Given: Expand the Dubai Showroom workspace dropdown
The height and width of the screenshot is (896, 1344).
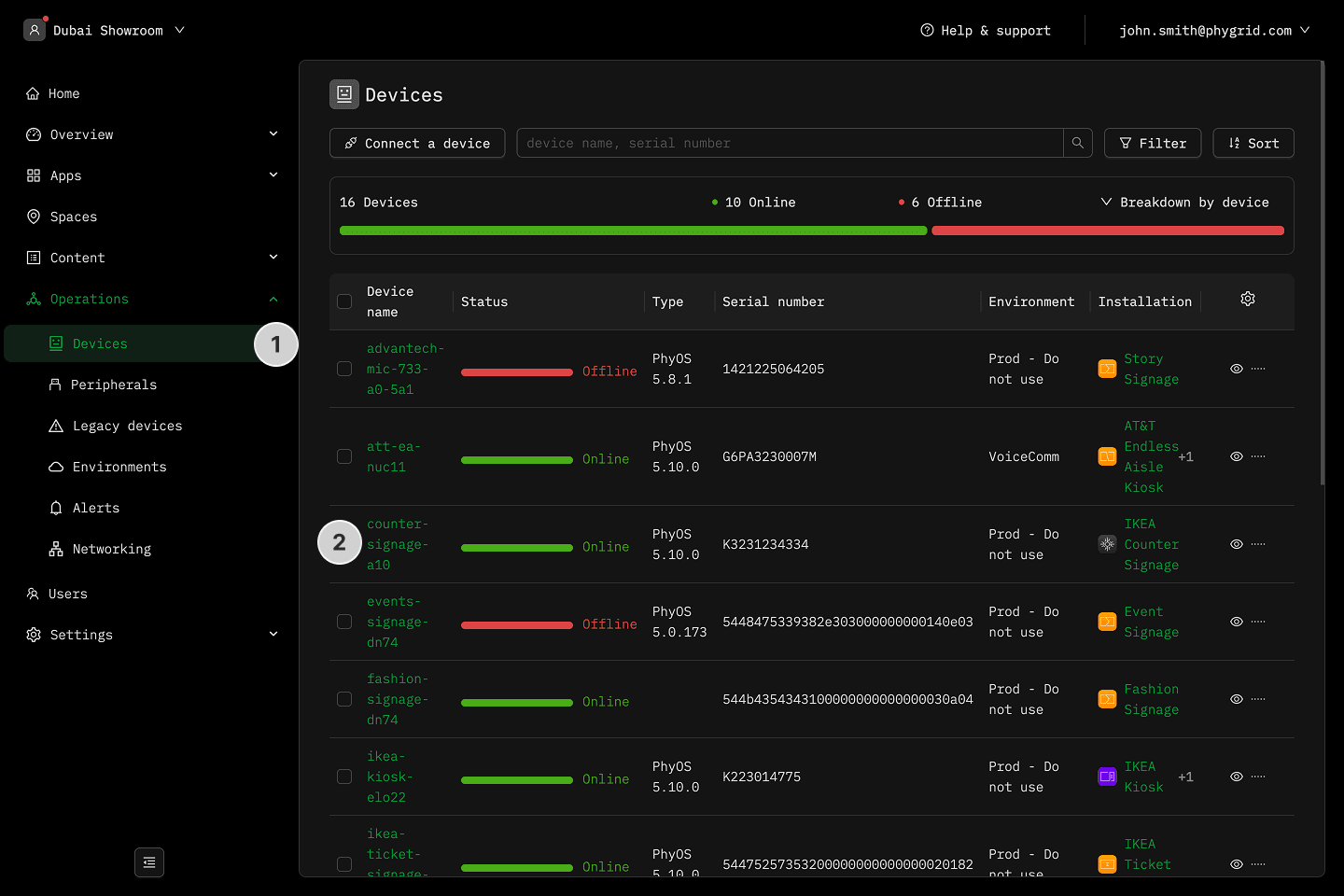Looking at the screenshot, I should pyautogui.click(x=180, y=30).
